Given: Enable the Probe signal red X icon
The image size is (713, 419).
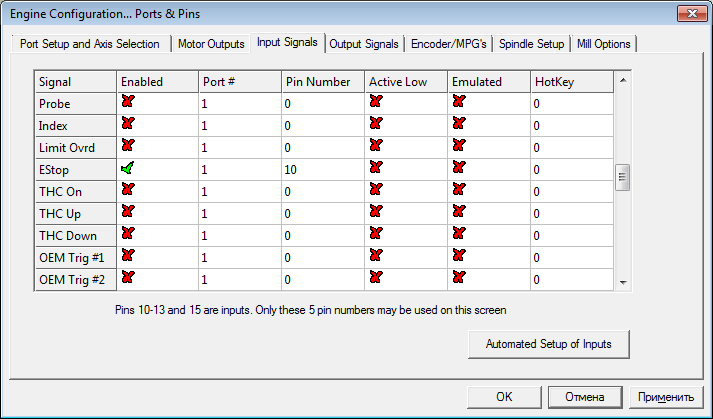Looking at the screenshot, I should pos(128,102).
